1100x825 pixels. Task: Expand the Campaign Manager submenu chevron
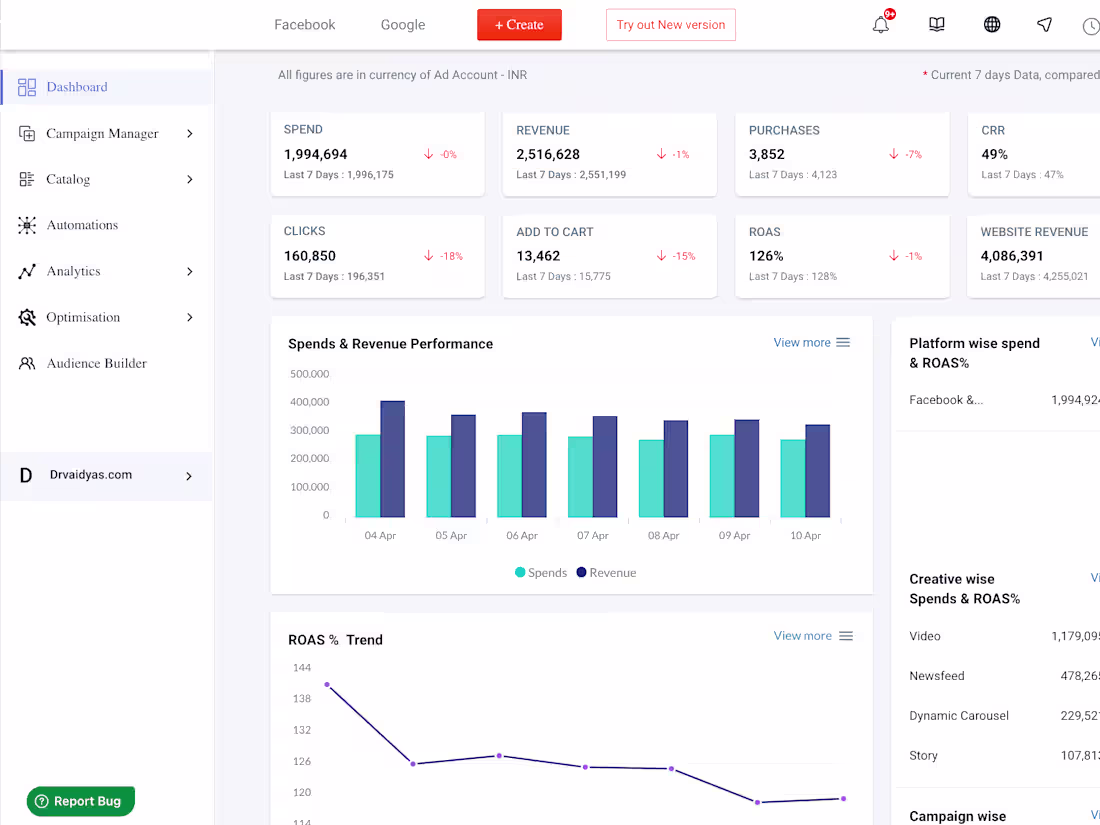point(190,133)
